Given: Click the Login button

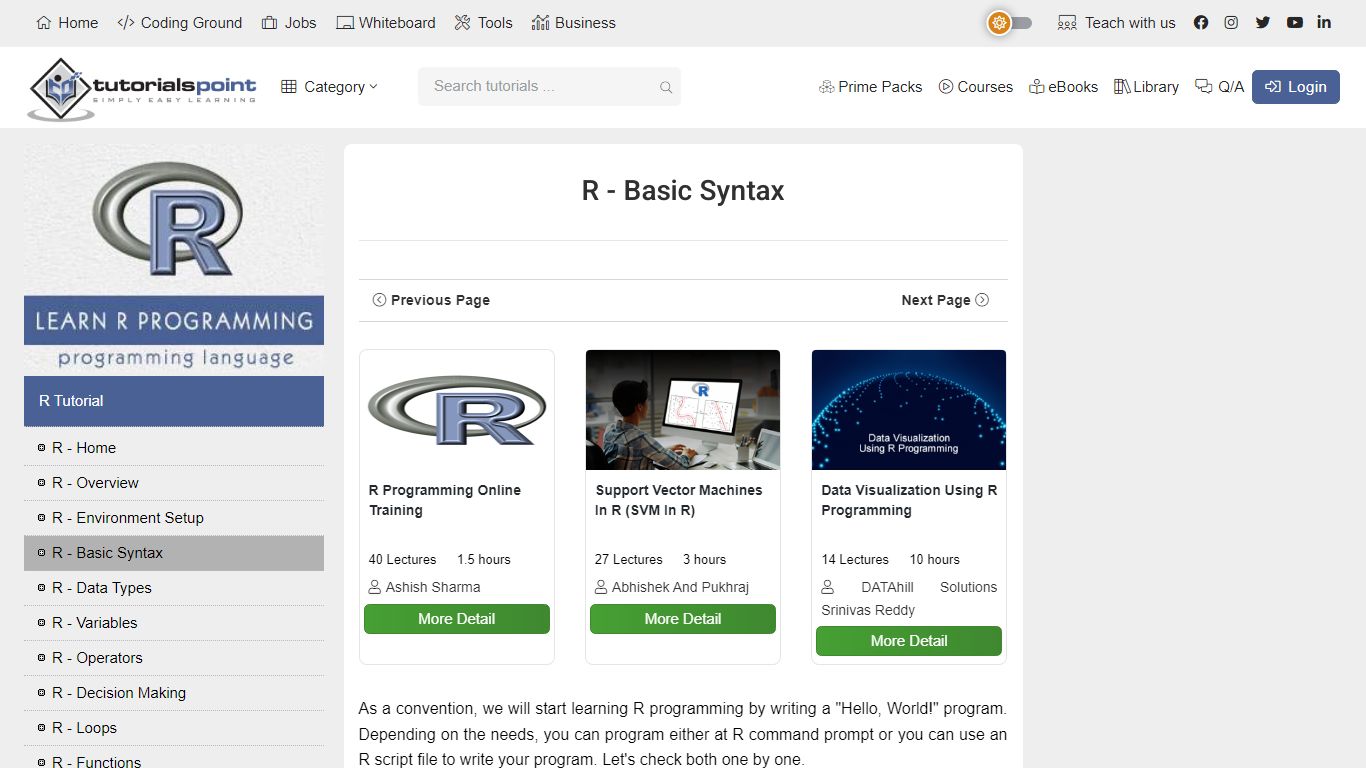Looking at the screenshot, I should 1296,87.
